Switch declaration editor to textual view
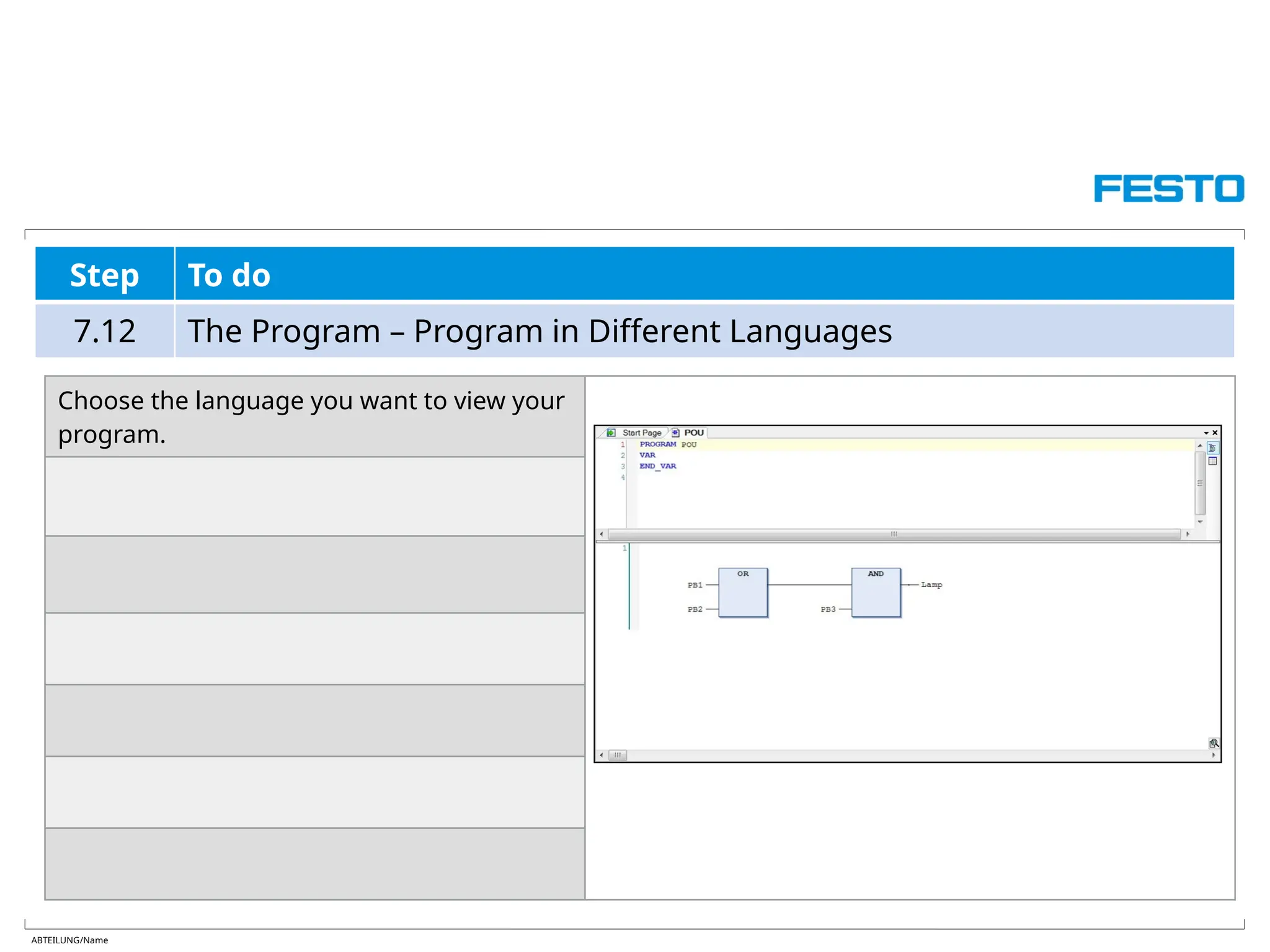This screenshot has width=1270, height=952. click(x=1212, y=447)
